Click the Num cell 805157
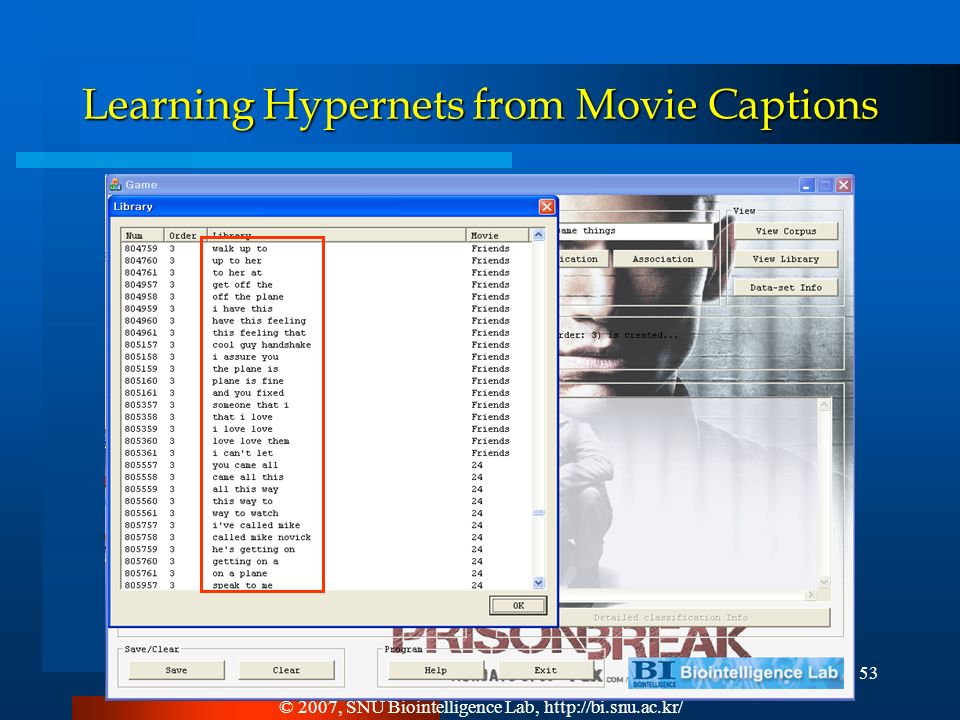960x720 pixels. coord(141,345)
